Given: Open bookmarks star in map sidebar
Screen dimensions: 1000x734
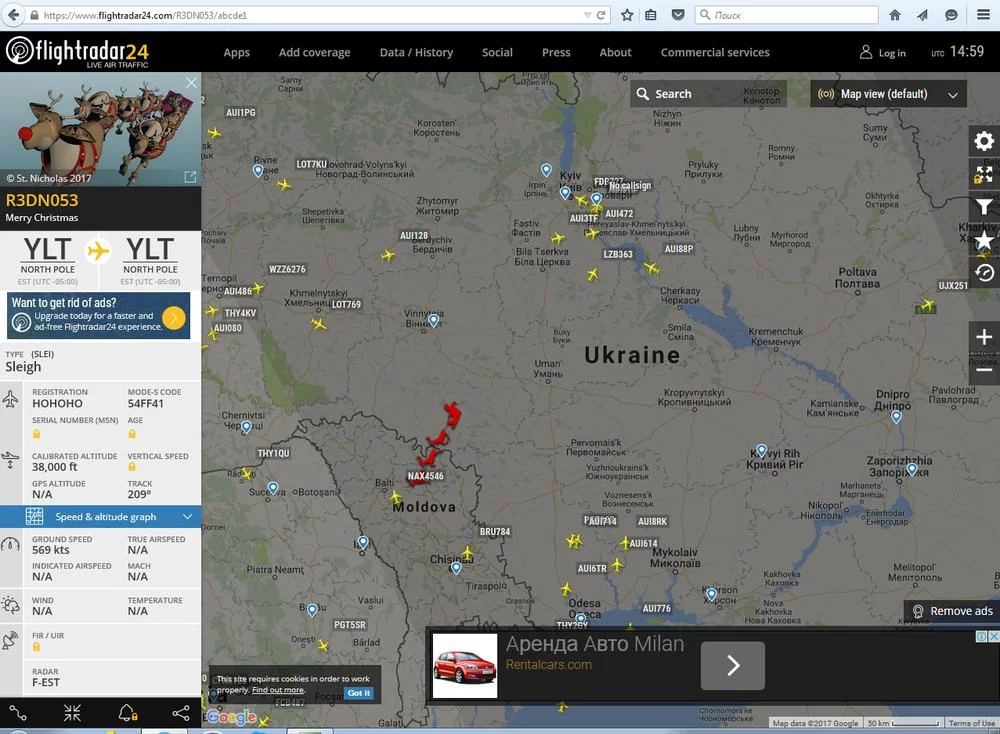Looking at the screenshot, I should pyautogui.click(x=984, y=240).
